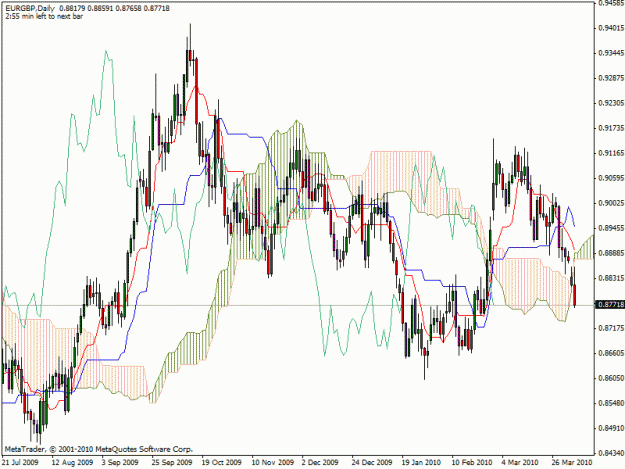Click the 10 Nov 2009 date label

click(273, 463)
